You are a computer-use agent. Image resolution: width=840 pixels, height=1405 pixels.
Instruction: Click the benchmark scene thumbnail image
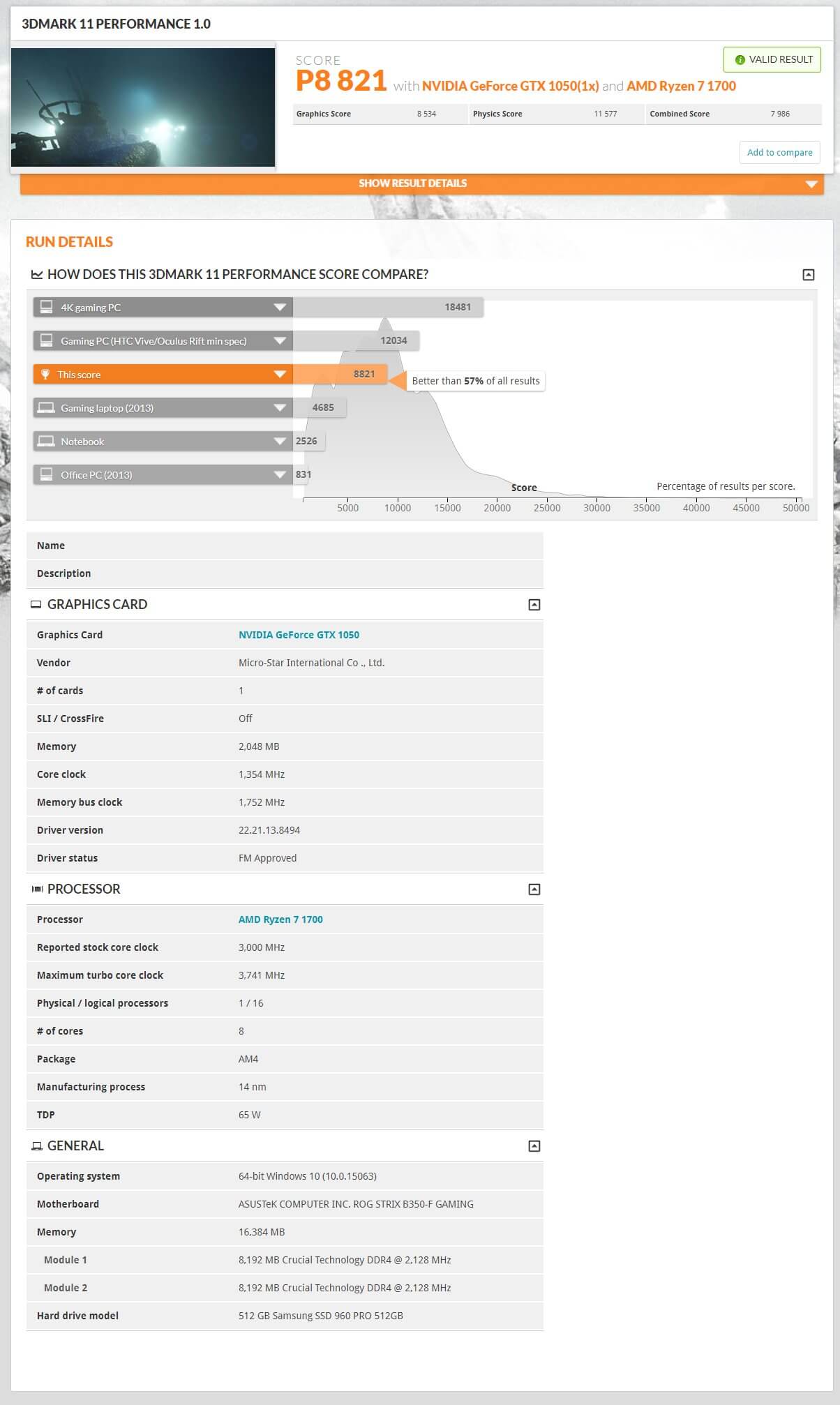(x=143, y=107)
